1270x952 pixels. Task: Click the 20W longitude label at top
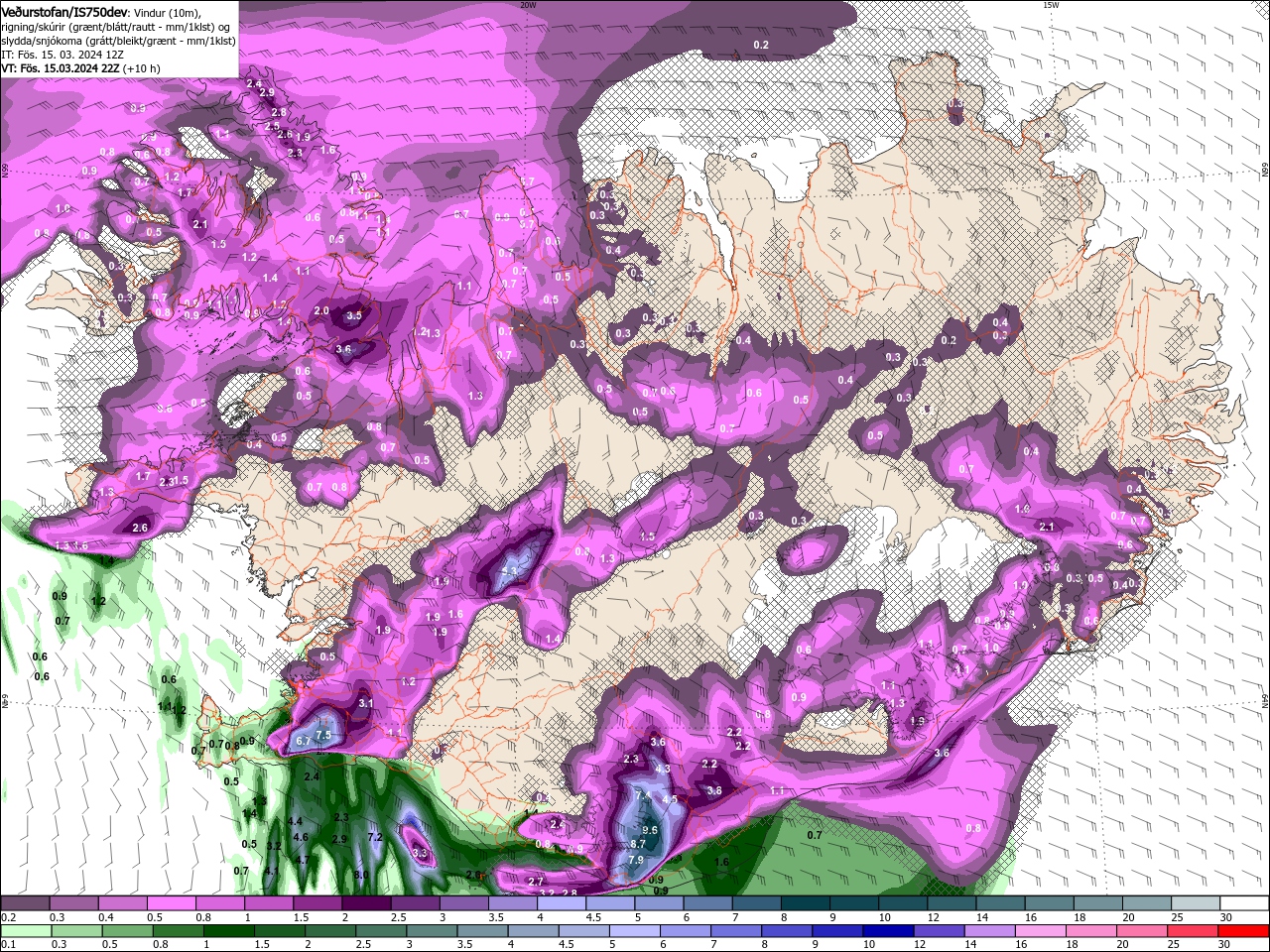527,5
